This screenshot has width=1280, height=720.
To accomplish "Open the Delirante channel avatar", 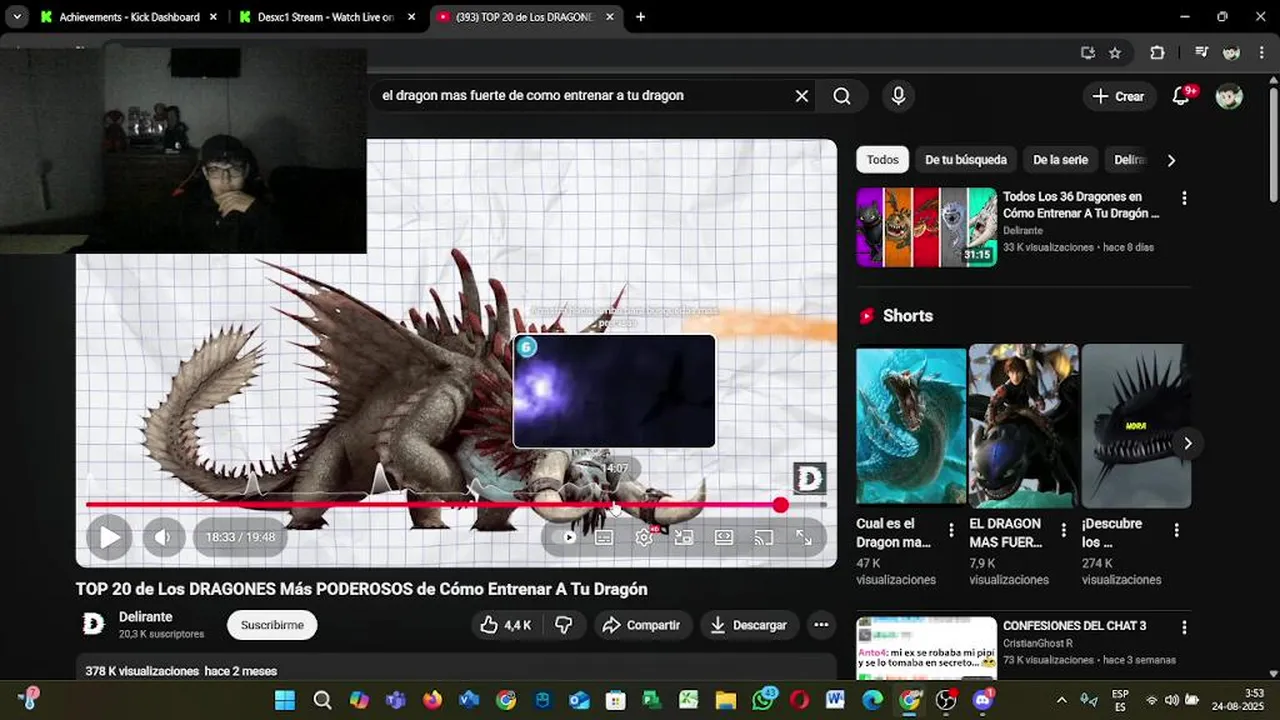I will point(93,624).
